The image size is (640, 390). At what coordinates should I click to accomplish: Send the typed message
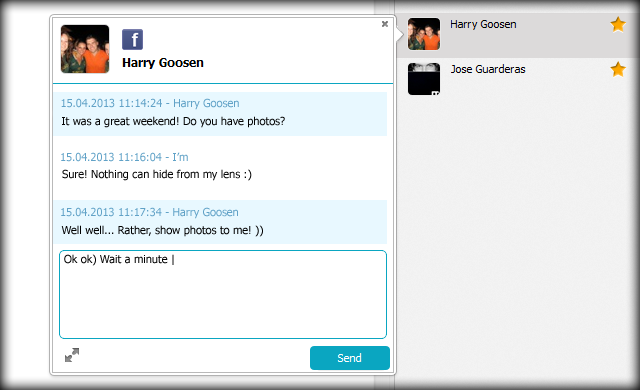(350, 358)
